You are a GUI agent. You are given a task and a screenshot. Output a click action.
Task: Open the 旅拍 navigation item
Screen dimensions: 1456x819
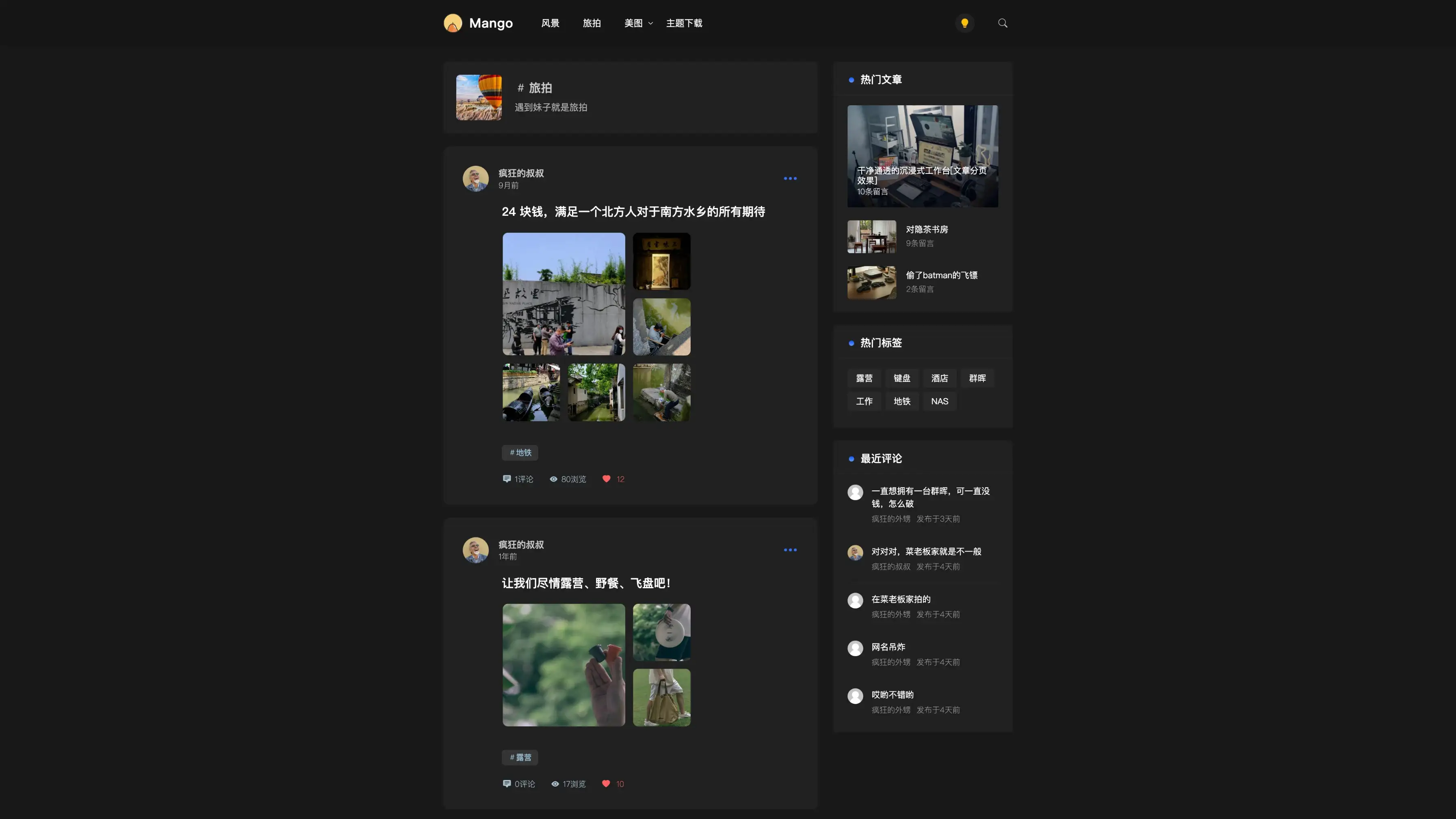[591, 23]
